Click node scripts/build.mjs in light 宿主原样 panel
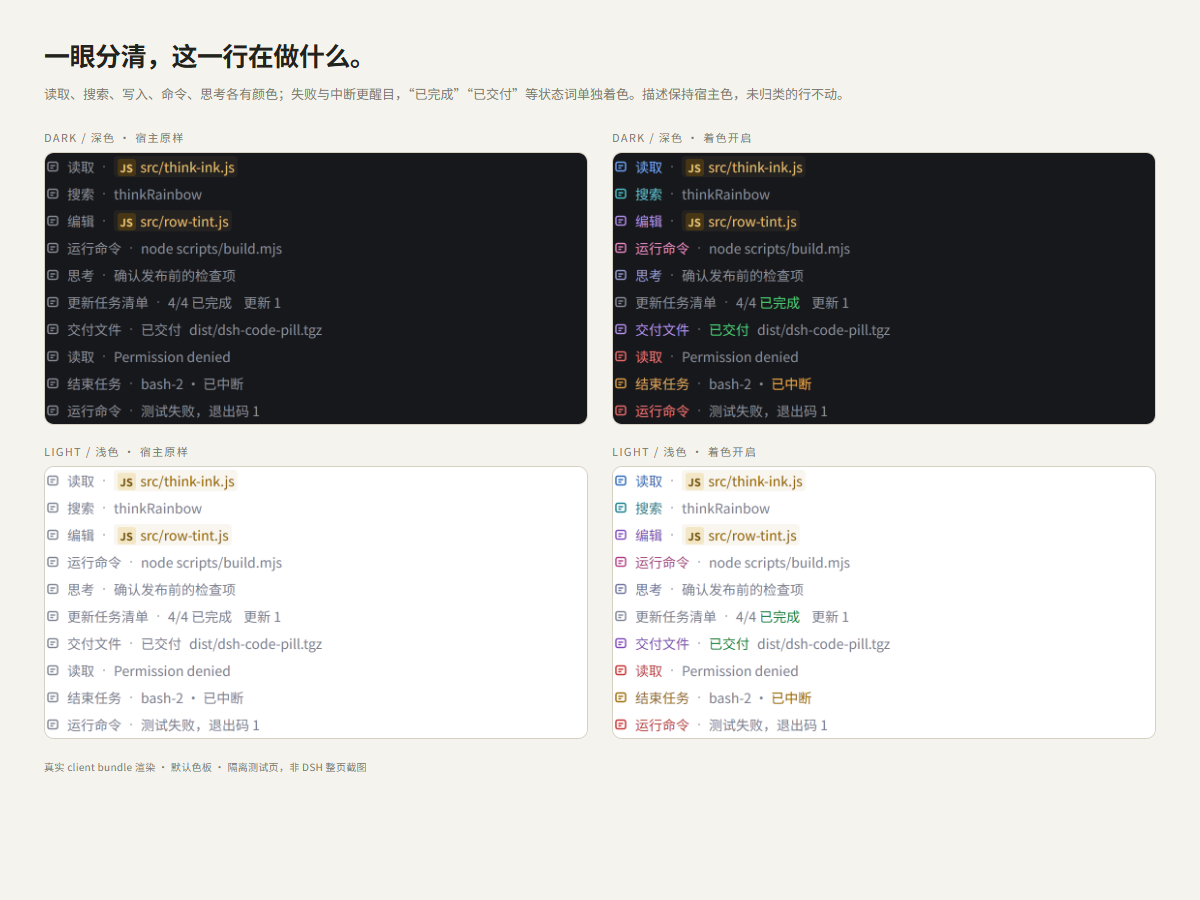The height and width of the screenshot is (900, 1200). 211,563
